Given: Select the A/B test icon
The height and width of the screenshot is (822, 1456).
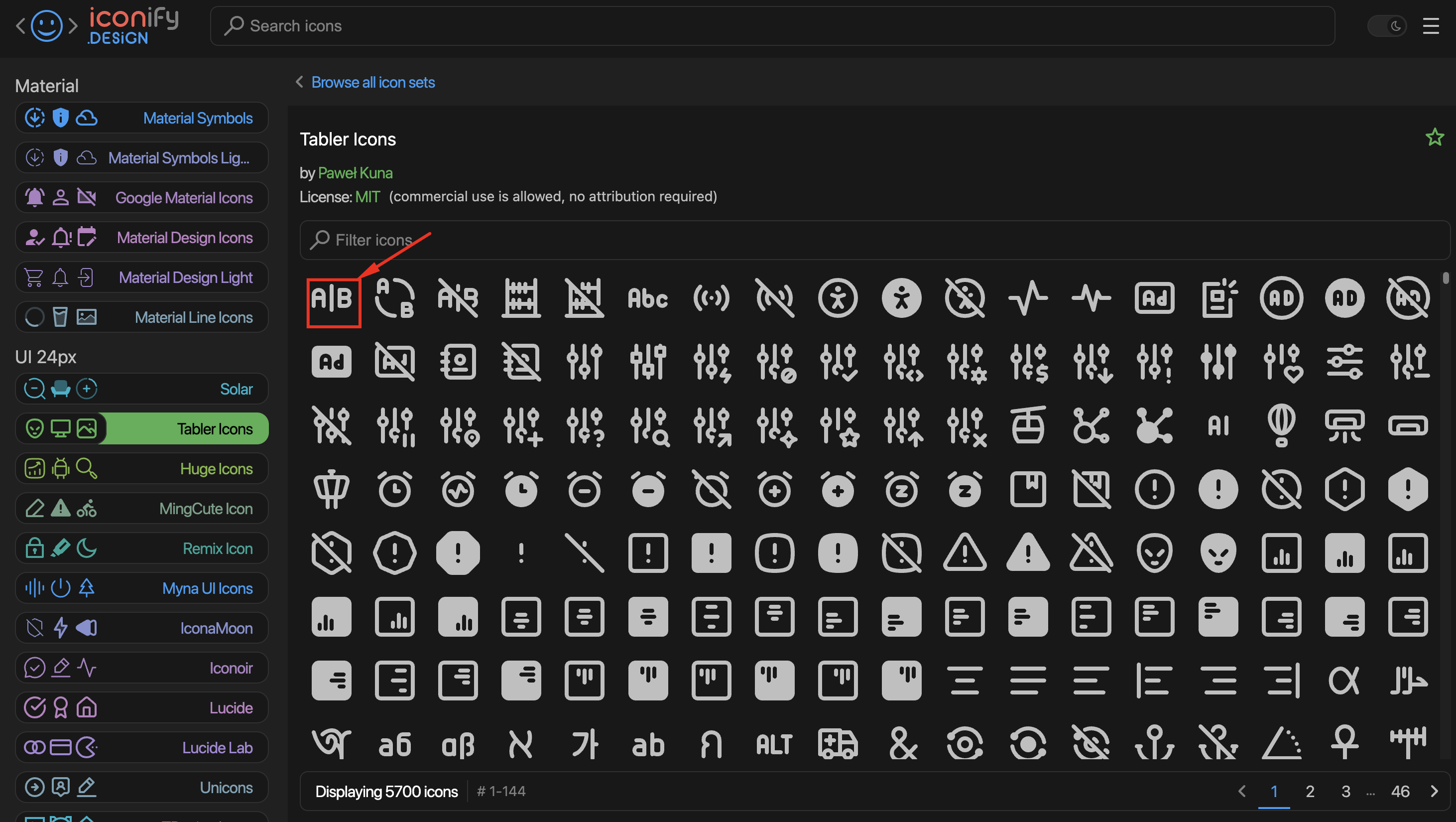Looking at the screenshot, I should tap(332, 298).
